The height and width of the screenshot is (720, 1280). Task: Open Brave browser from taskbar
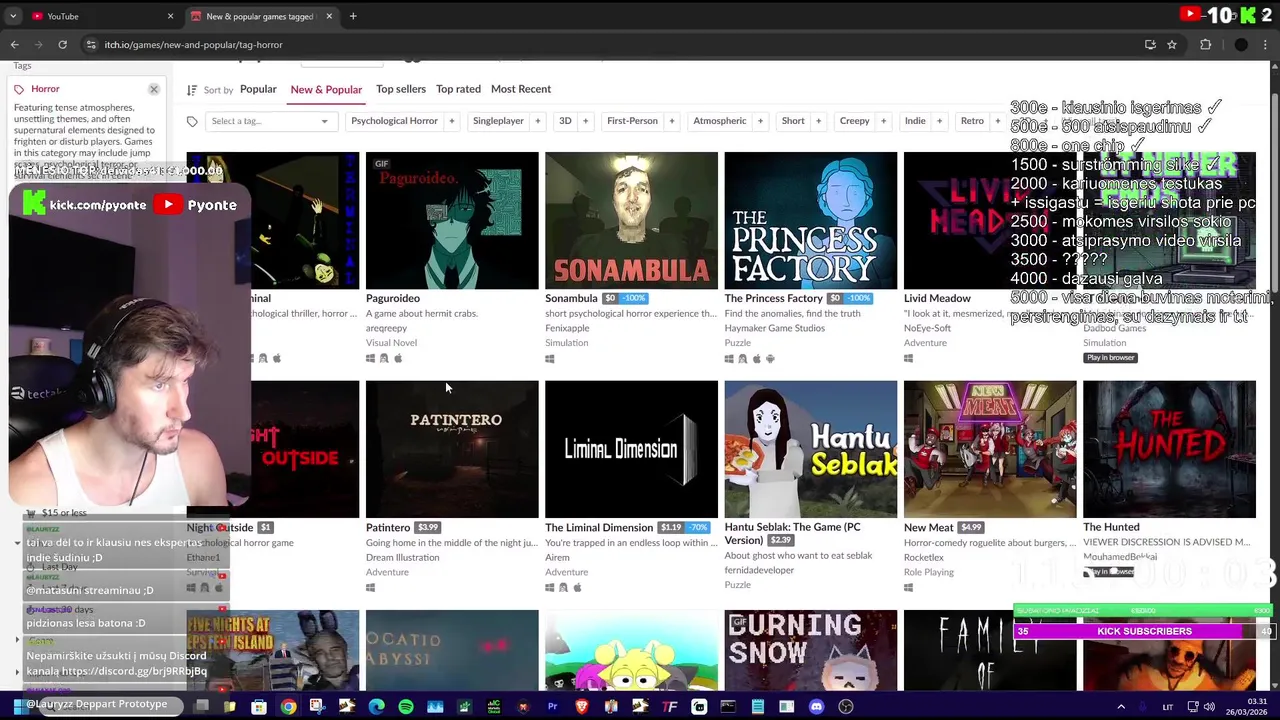click(x=581, y=707)
